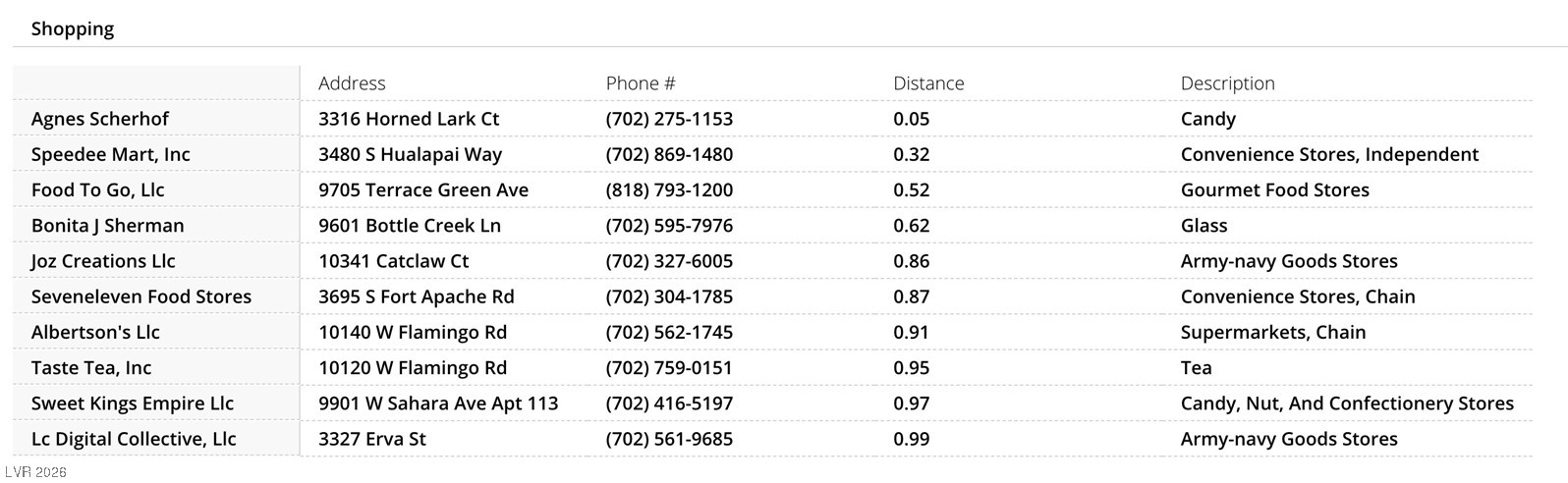Screen dimensions: 1568x483
Task: Open the Bonita J Sherman listing
Action: [x=108, y=226]
